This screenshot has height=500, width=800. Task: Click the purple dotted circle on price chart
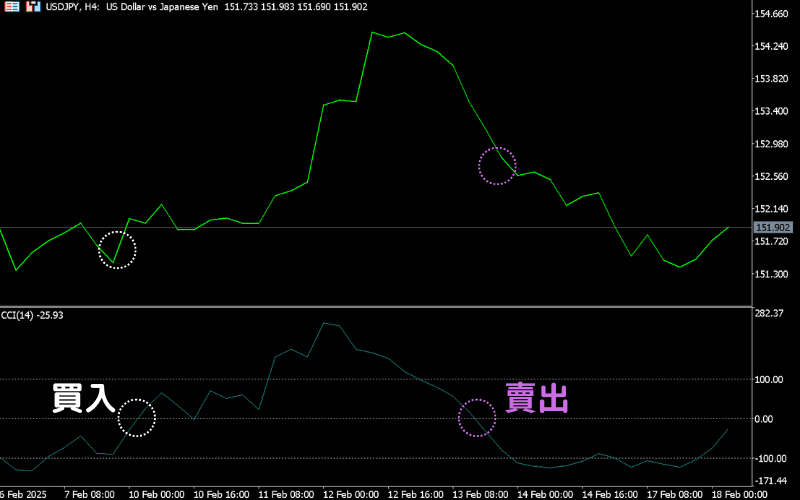(x=497, y=166)
